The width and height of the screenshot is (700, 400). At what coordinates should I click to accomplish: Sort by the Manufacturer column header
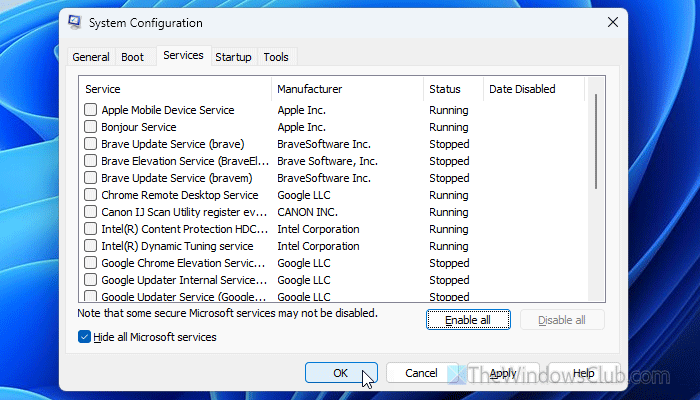pyautogui.click(x=347, y=89)
